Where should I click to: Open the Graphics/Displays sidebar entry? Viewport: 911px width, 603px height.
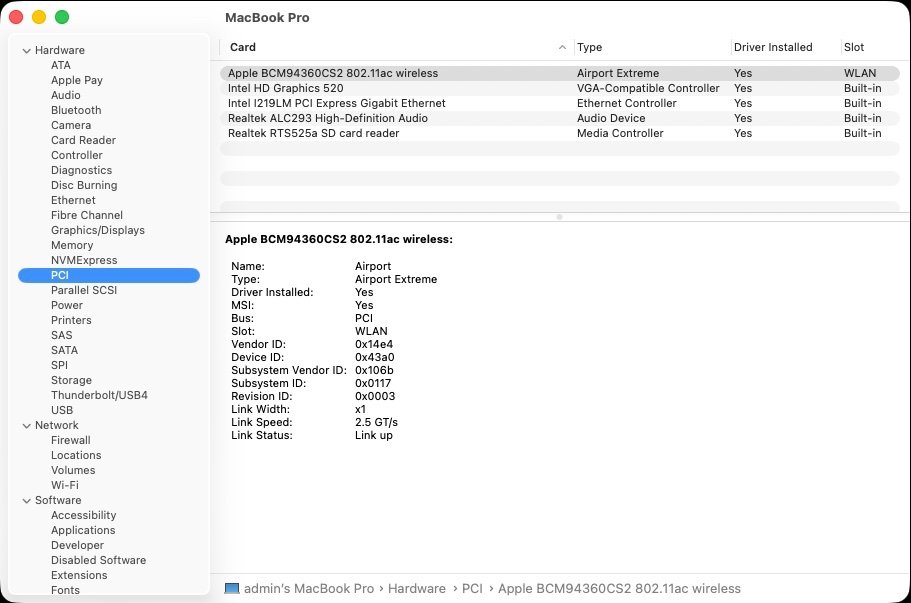[98, 230]
